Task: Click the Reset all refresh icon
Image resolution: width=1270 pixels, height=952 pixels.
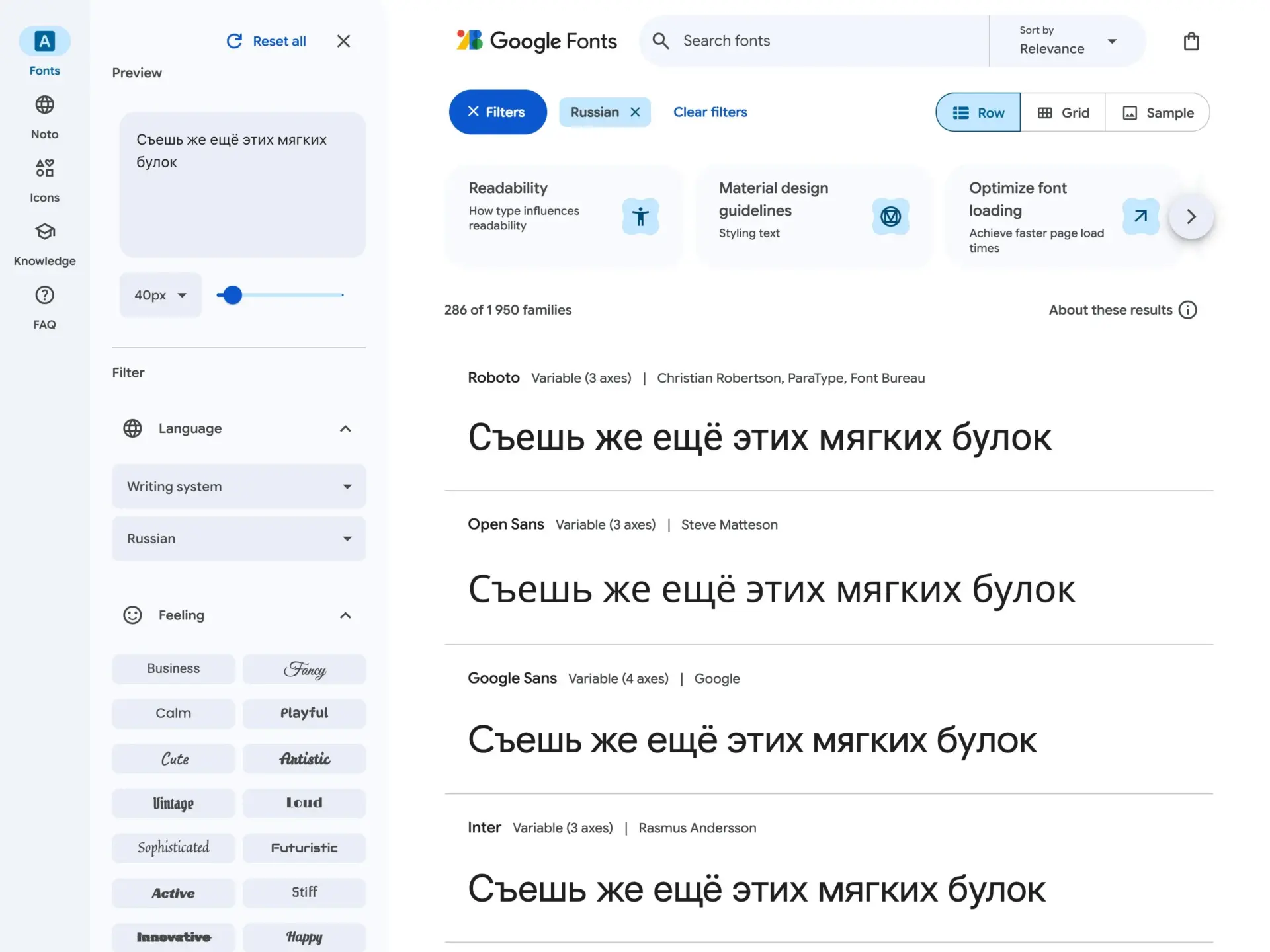Action: pyautogui.click(x=234, y=41)
